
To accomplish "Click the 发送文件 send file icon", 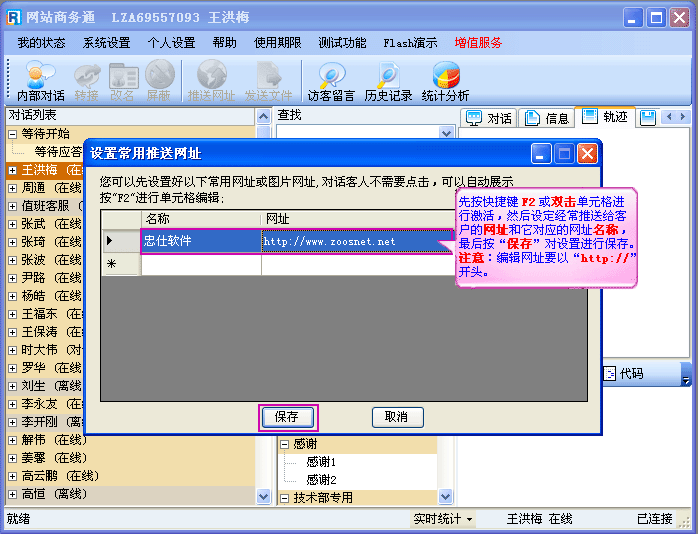I will click(269, 81).
